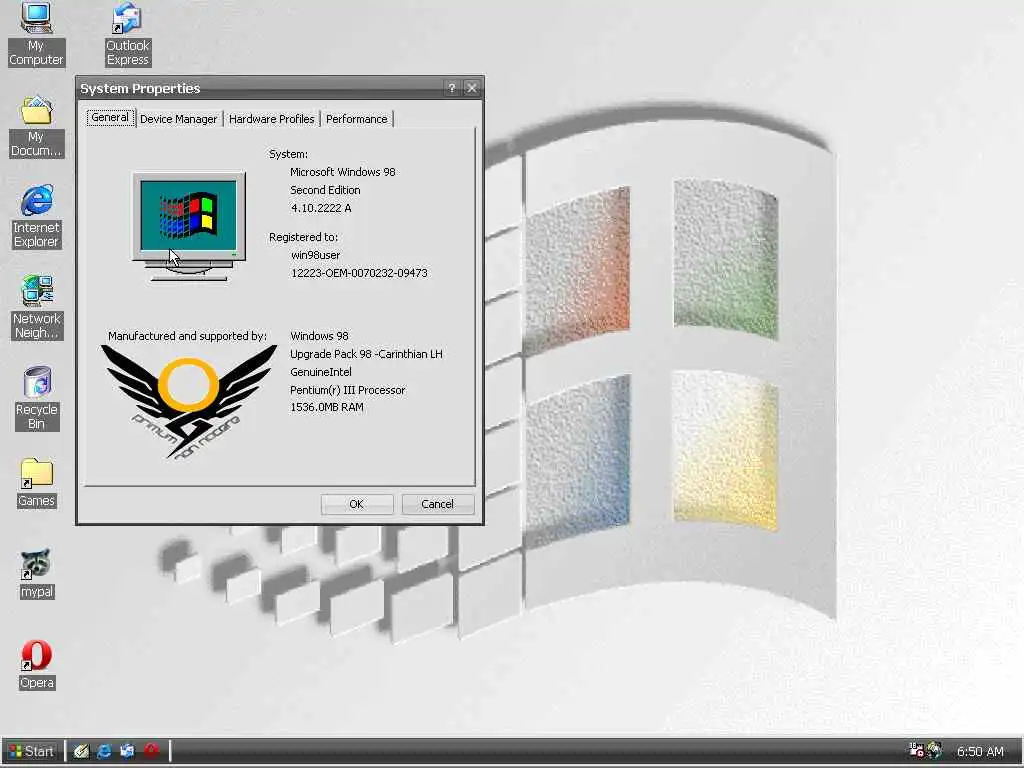Open the Games folder shortcut
Image resolution: width=1024 pixels, height=768 pixels.
[x=37, y=483]
